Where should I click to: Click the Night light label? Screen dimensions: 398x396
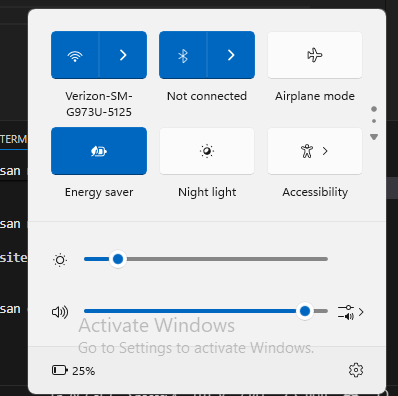pyautogui.click(x=207, y=192)
